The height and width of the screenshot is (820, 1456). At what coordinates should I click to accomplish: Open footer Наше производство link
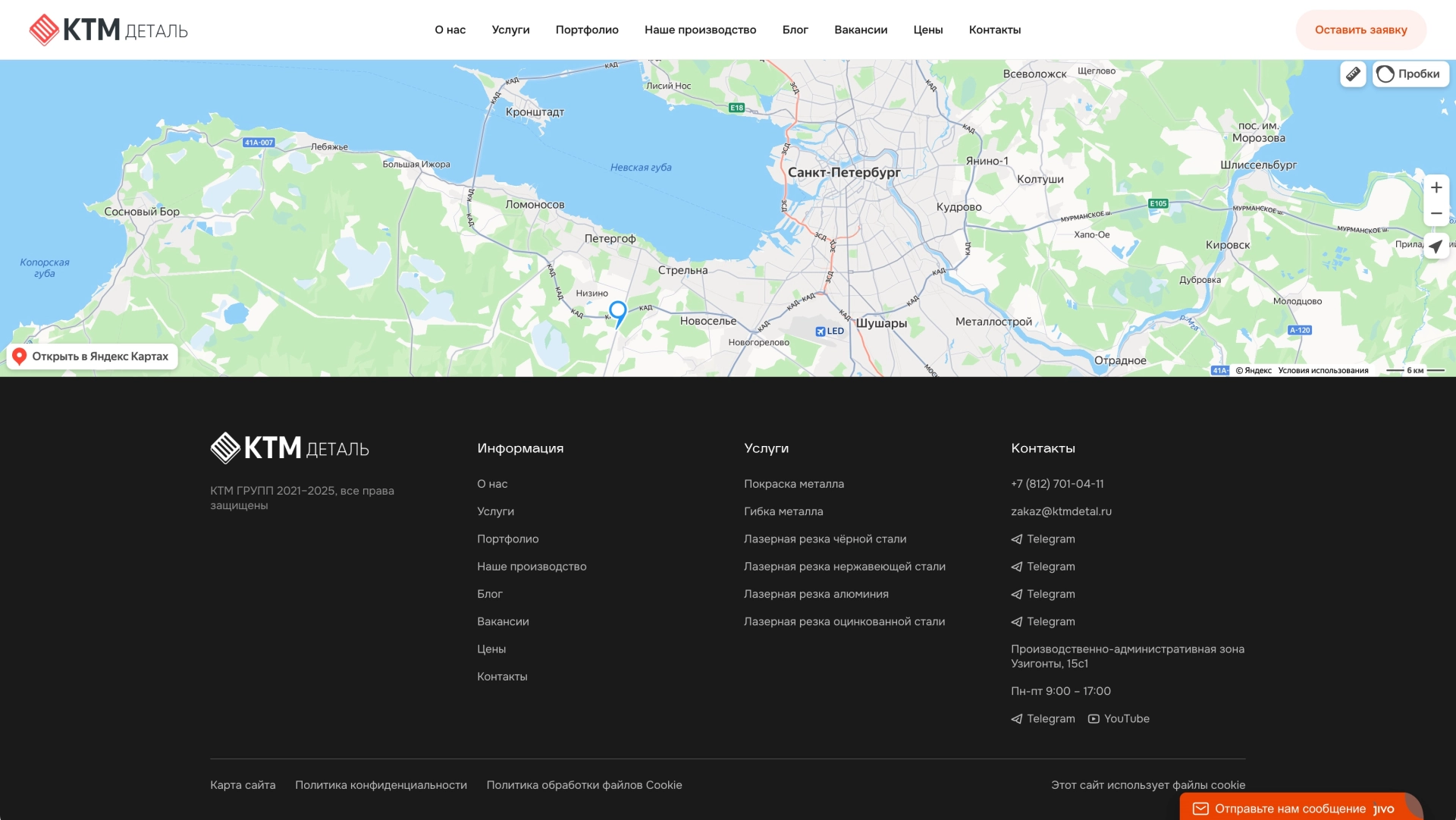pos(532,566)
